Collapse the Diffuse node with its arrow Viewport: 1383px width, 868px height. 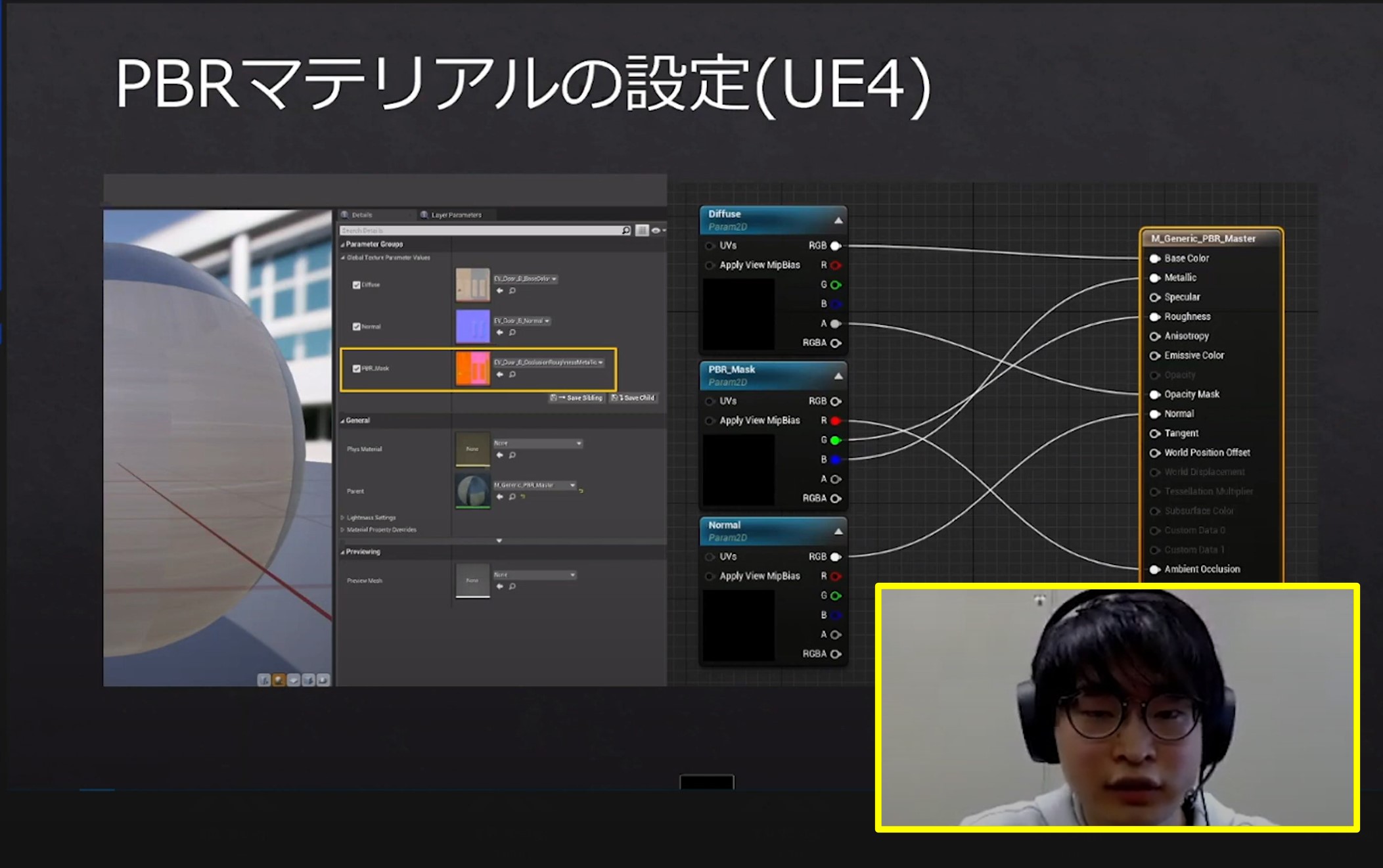[838, 221]
